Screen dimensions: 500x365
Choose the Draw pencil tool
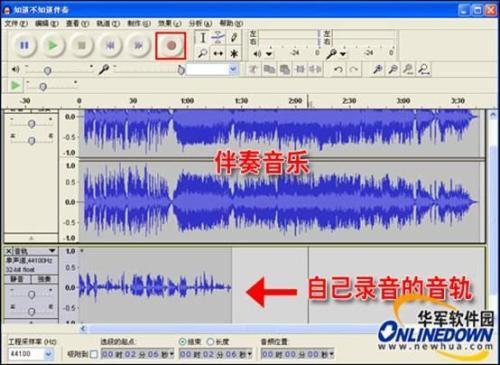tap(234, 38)
